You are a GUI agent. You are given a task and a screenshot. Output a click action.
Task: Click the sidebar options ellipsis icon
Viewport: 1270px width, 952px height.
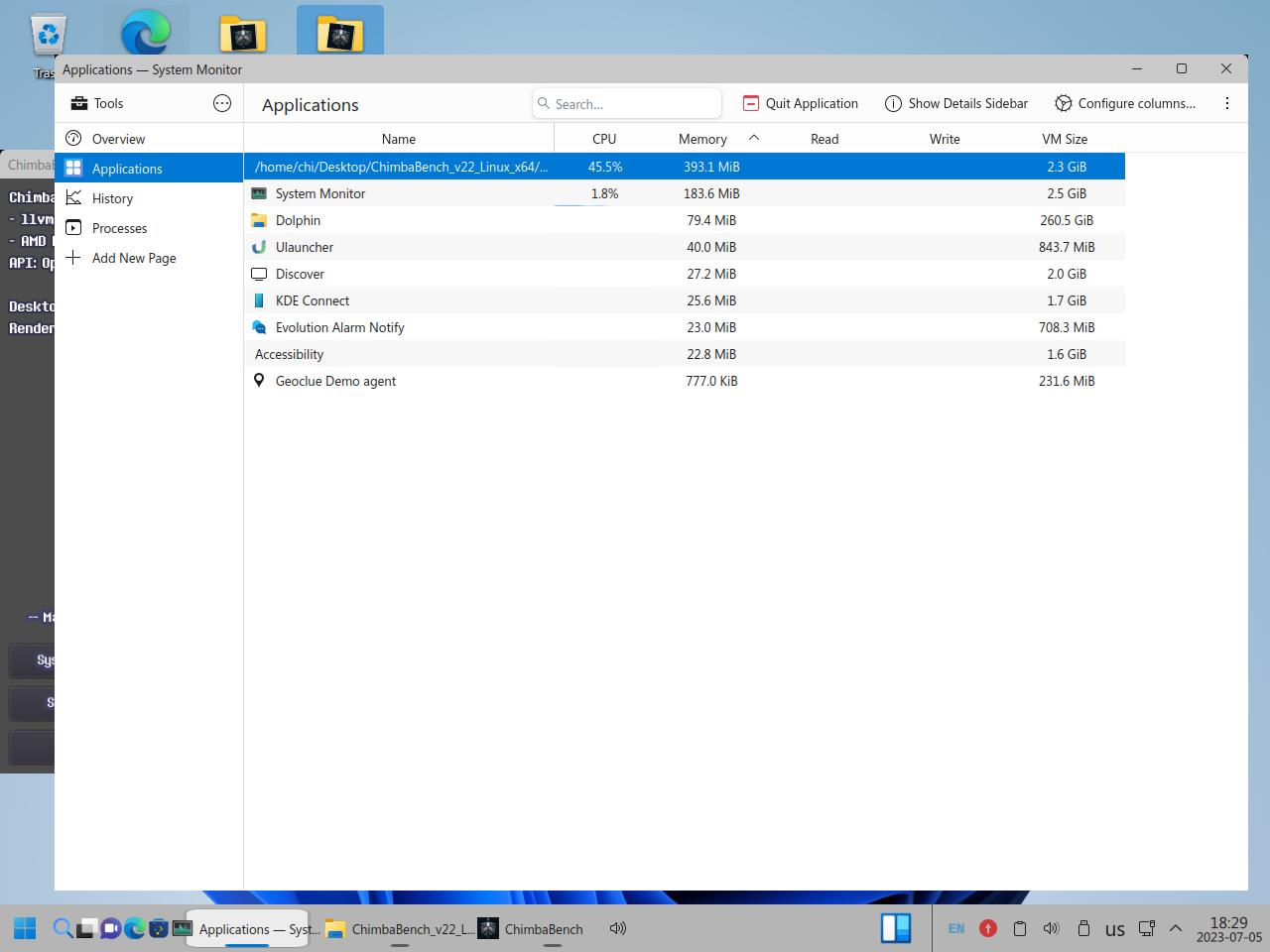(x=222, y=103)
